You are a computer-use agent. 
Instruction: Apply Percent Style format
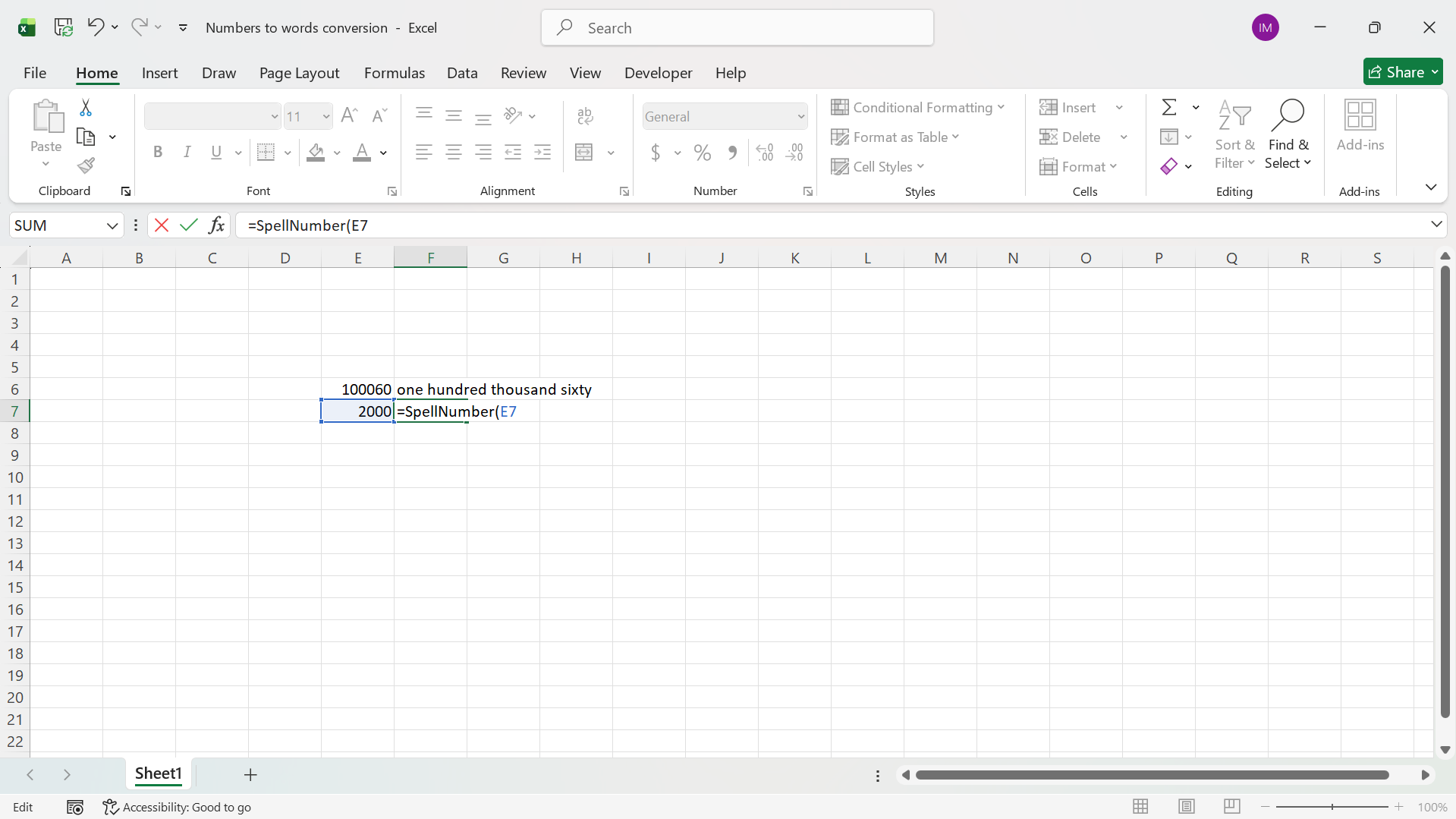[x=703, y=153]
